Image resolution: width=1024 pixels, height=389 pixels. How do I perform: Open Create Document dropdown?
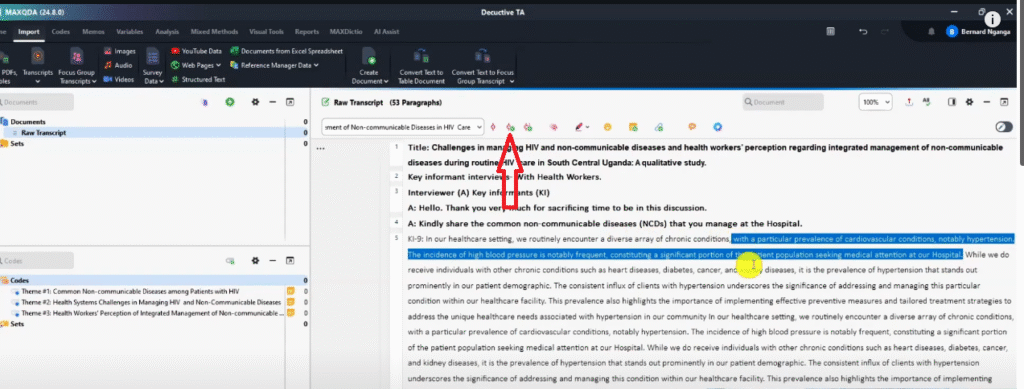(386, 81)
